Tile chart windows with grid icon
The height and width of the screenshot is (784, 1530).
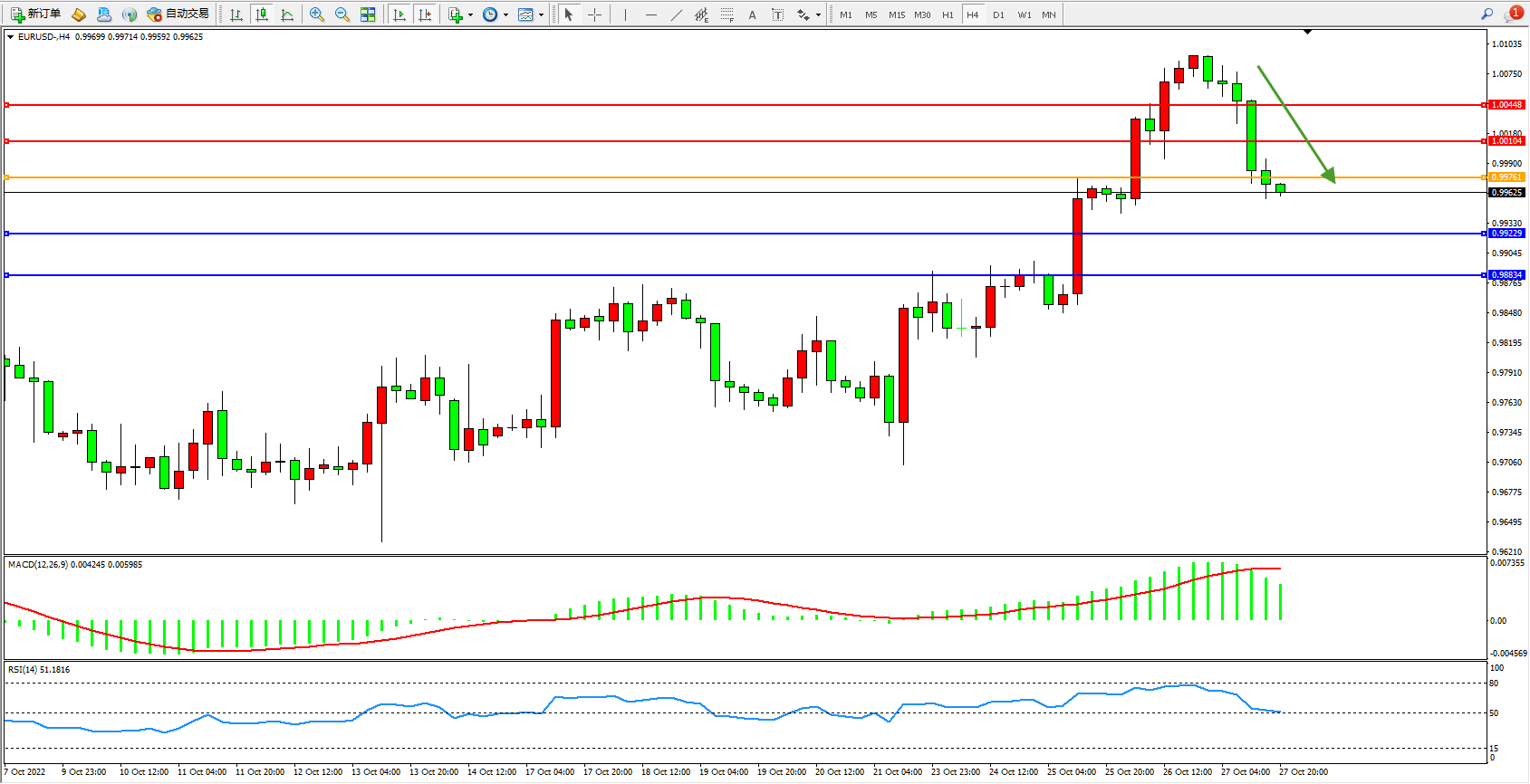368,14
